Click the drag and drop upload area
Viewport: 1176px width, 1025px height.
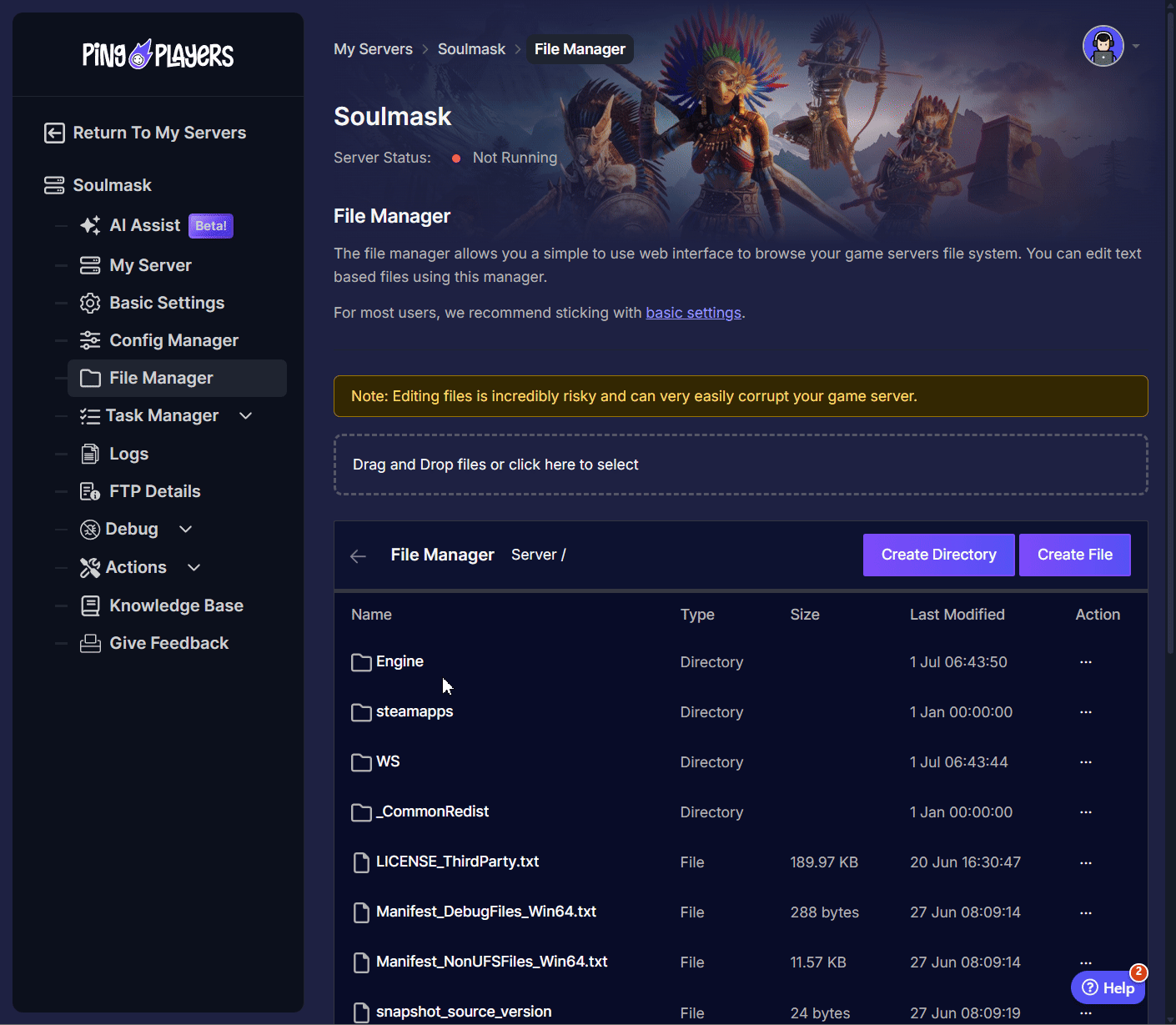coord(741,465)
